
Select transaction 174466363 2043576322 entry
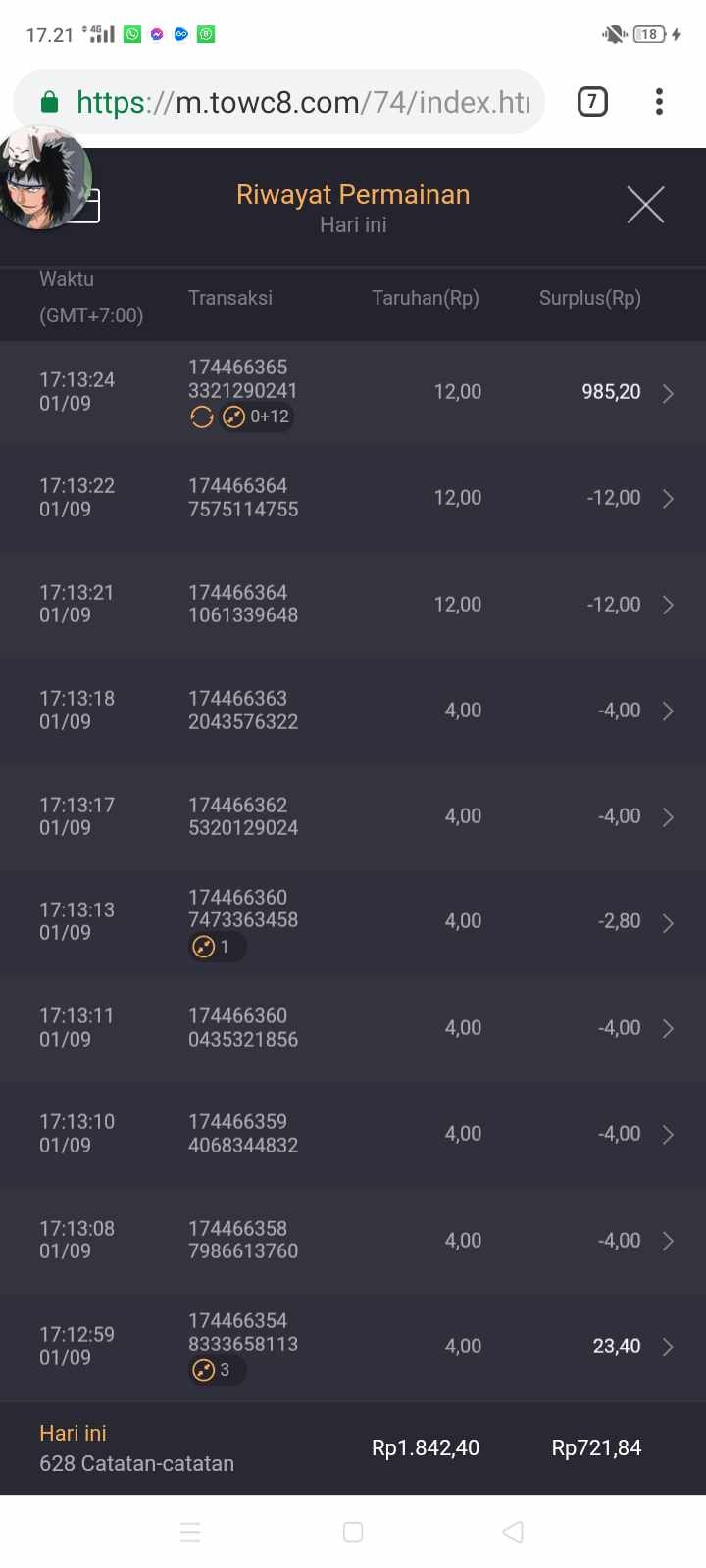(x=242, y=710)
